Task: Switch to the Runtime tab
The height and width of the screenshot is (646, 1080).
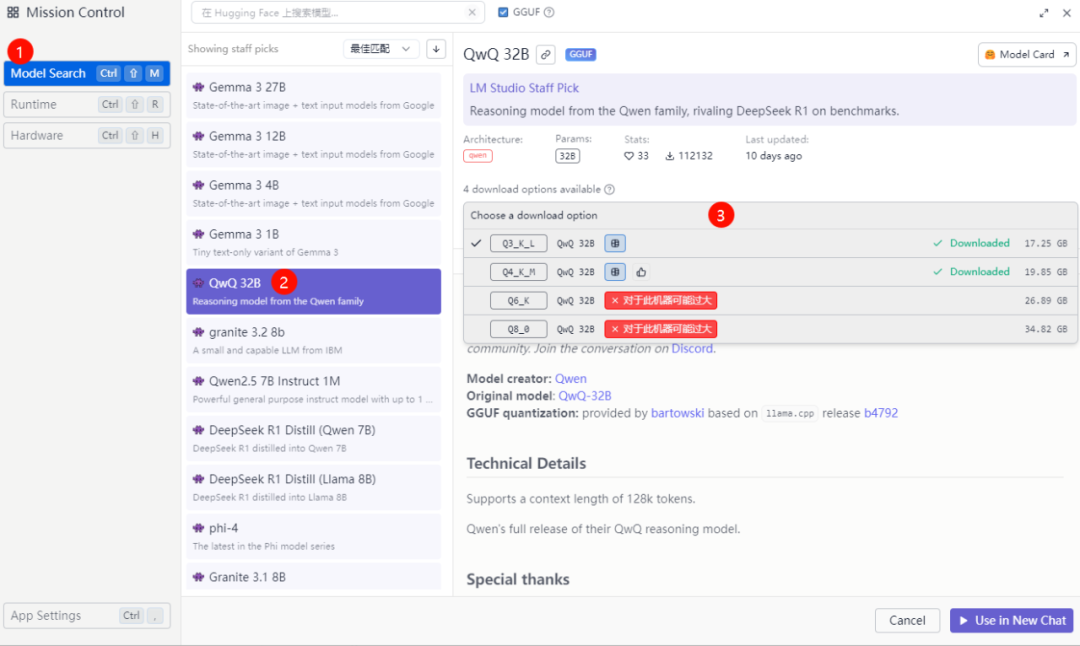Action: [87, 105]
